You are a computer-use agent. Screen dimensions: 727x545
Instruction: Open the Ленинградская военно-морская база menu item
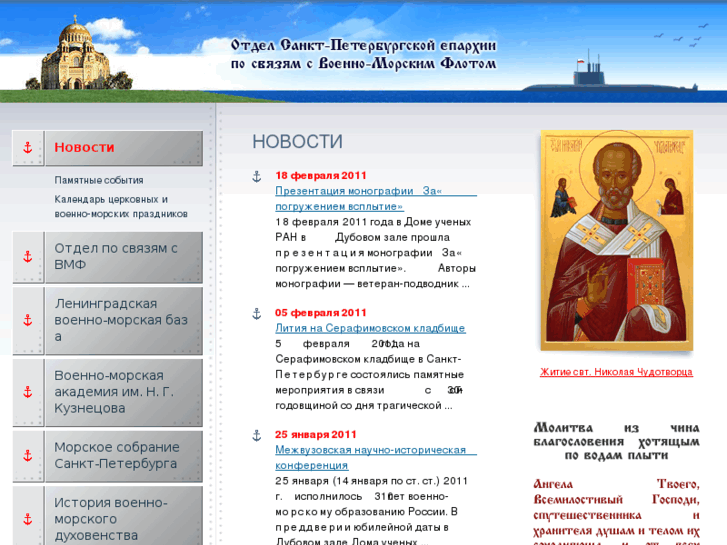coord(124,321)
